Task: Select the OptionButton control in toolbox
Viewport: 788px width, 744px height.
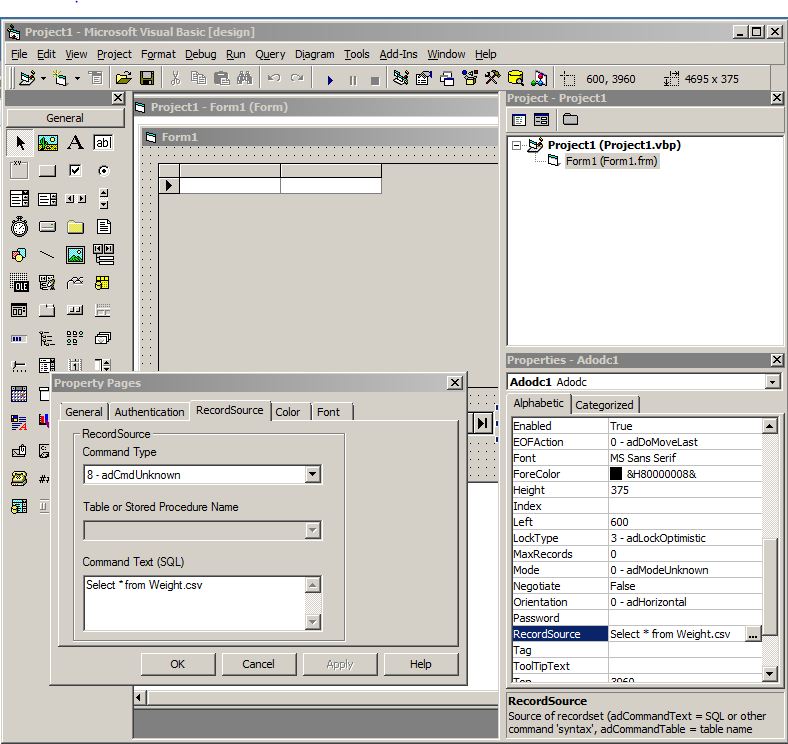Action: [x=104, y=171]
